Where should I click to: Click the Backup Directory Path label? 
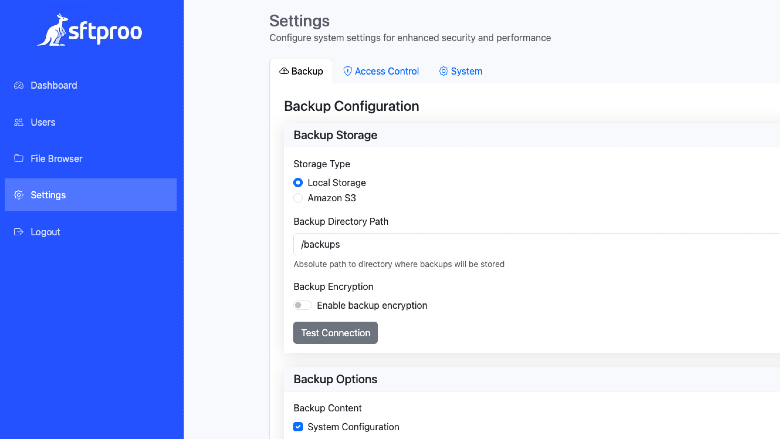341,222
